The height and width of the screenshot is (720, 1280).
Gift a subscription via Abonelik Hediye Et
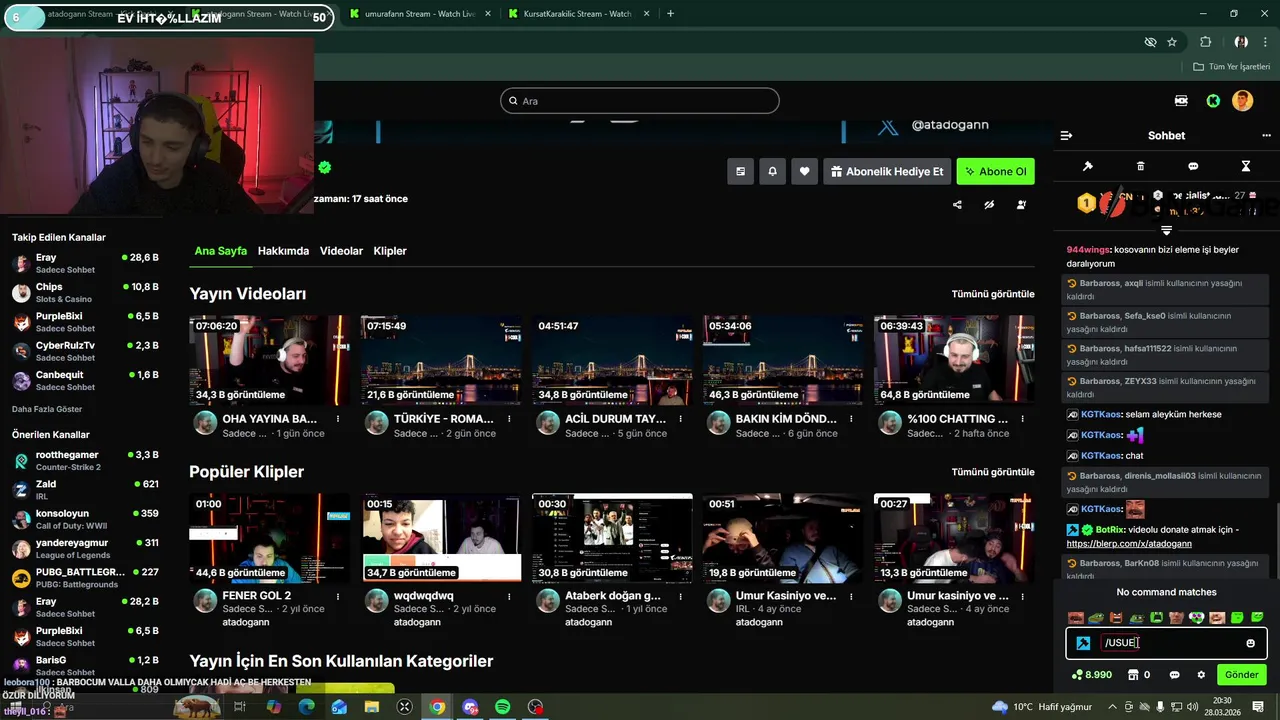[886, 171]
